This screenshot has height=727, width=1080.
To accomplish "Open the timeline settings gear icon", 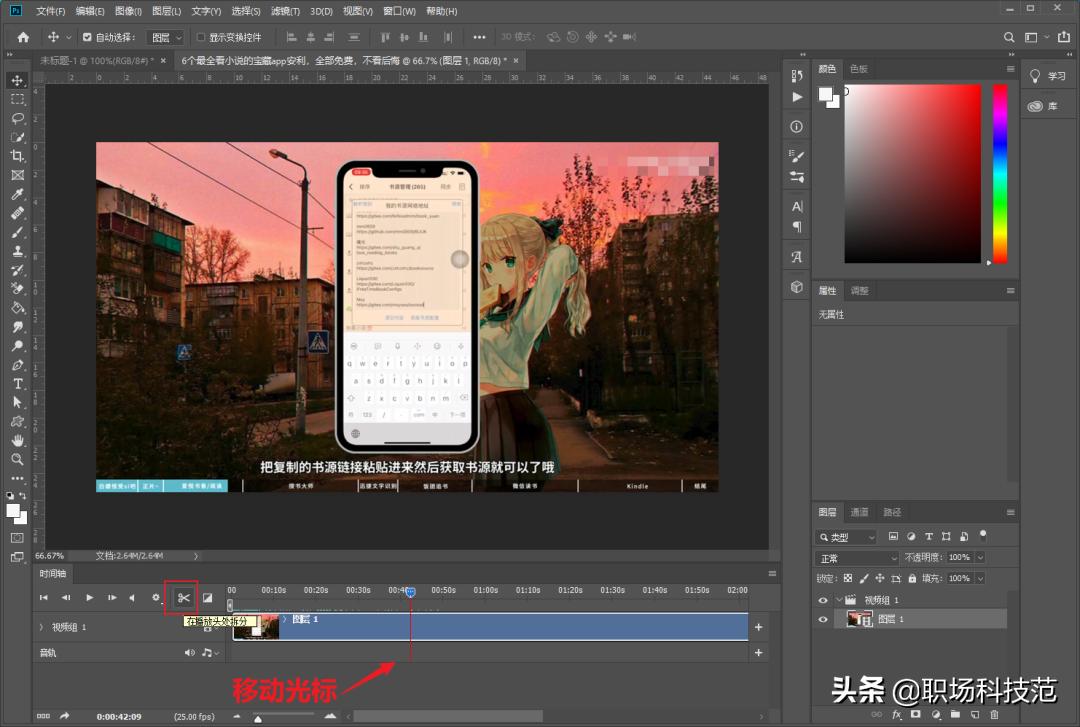I will tap(155, 597).
